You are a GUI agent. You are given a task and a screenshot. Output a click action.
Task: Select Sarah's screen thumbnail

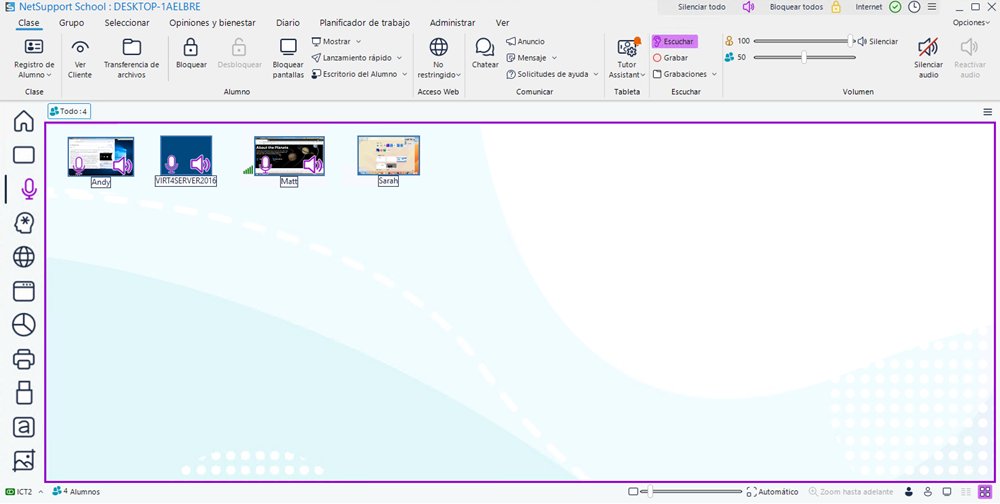pos(388,155)
